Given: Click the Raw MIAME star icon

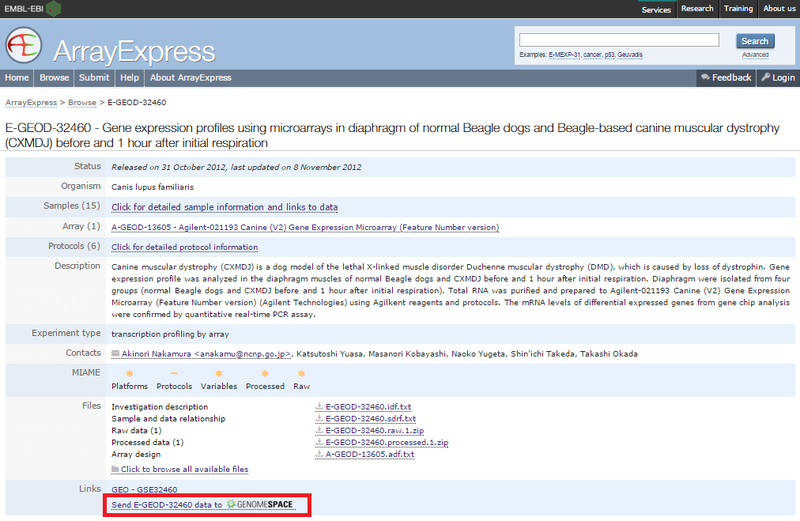Looking at the screenshot, I should [300, 372].
